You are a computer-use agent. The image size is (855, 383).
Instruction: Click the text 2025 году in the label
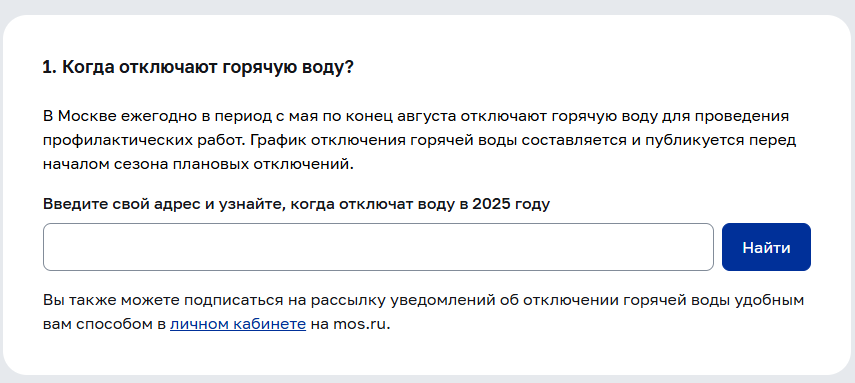[511, 205]
